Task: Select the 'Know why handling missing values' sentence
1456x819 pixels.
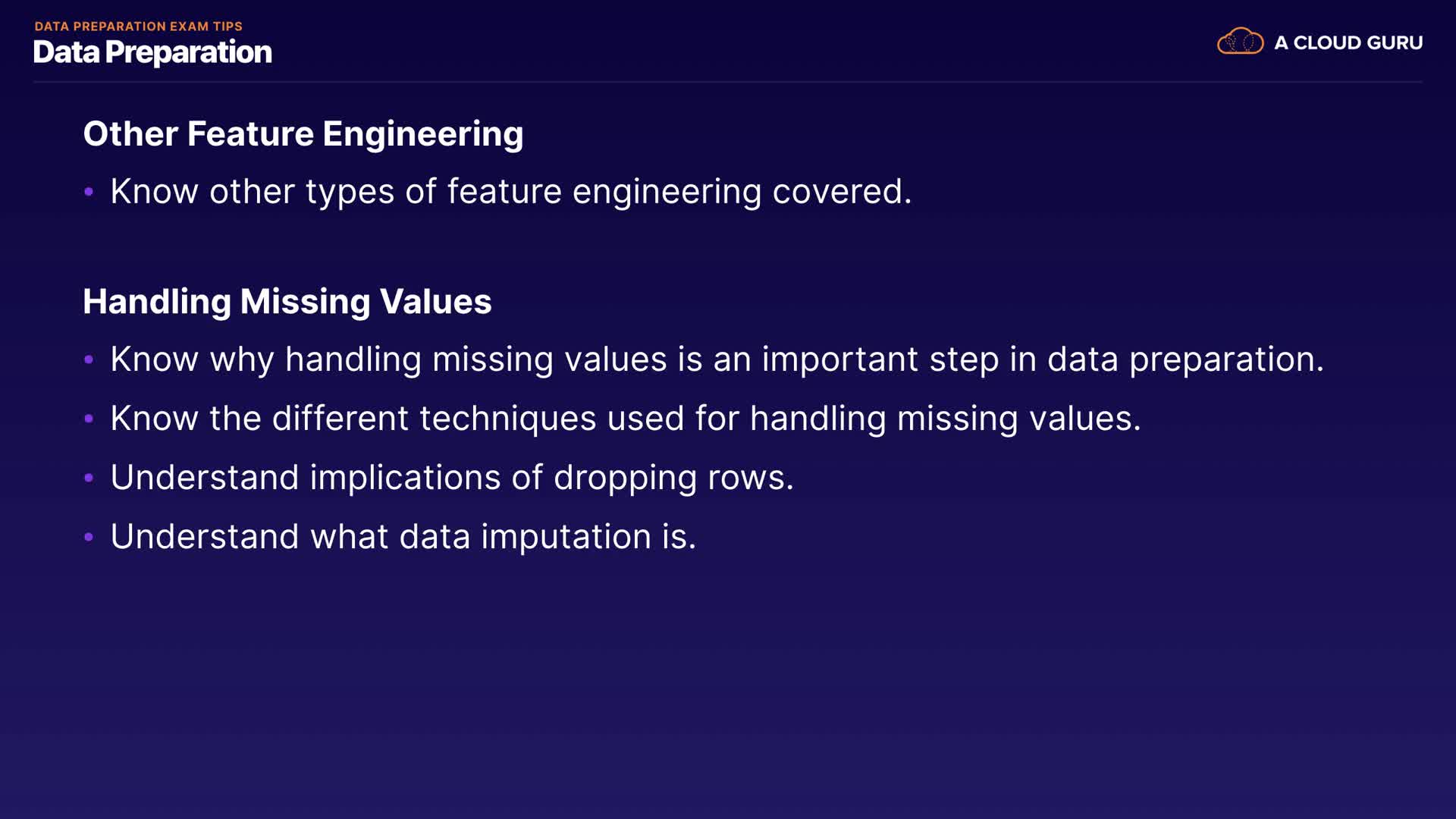Action: (x=717, y=359)
